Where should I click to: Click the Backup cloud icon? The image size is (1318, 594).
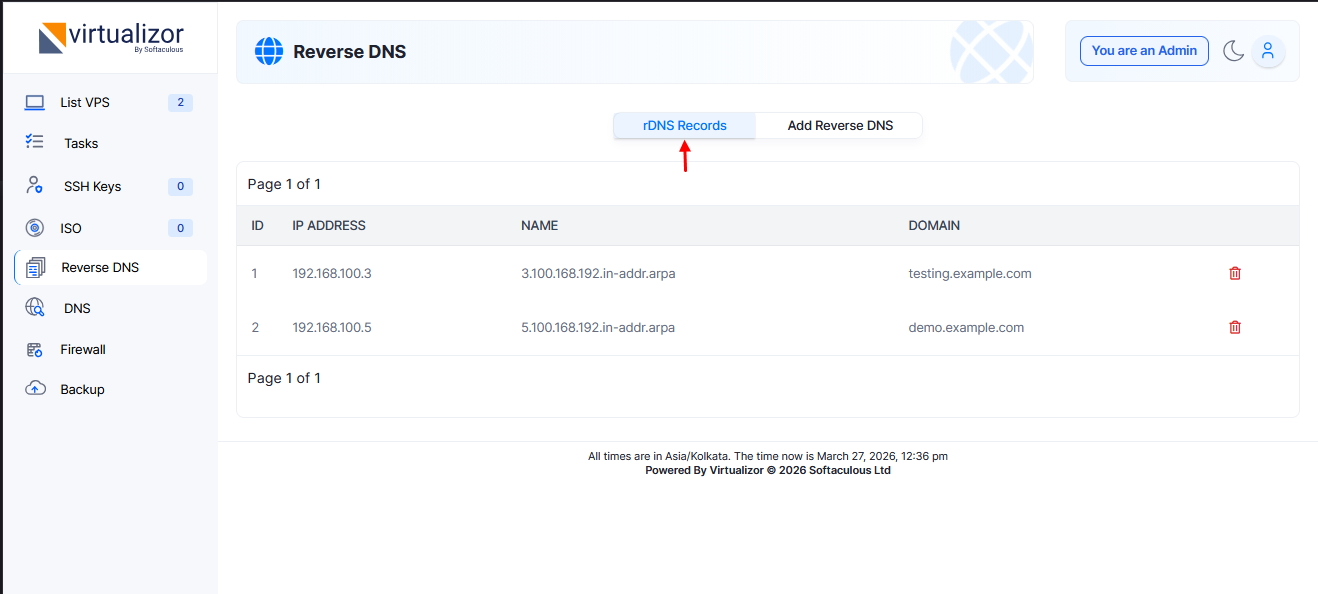coord(35,389)
